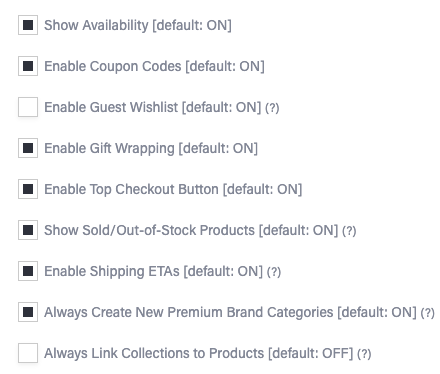Open help (?) for Sold/Out-of-Stock Products
440x374 pixels.
349,231
